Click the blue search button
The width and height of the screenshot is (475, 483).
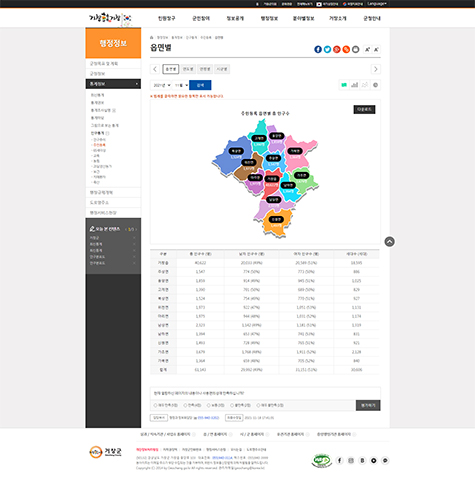200,85
